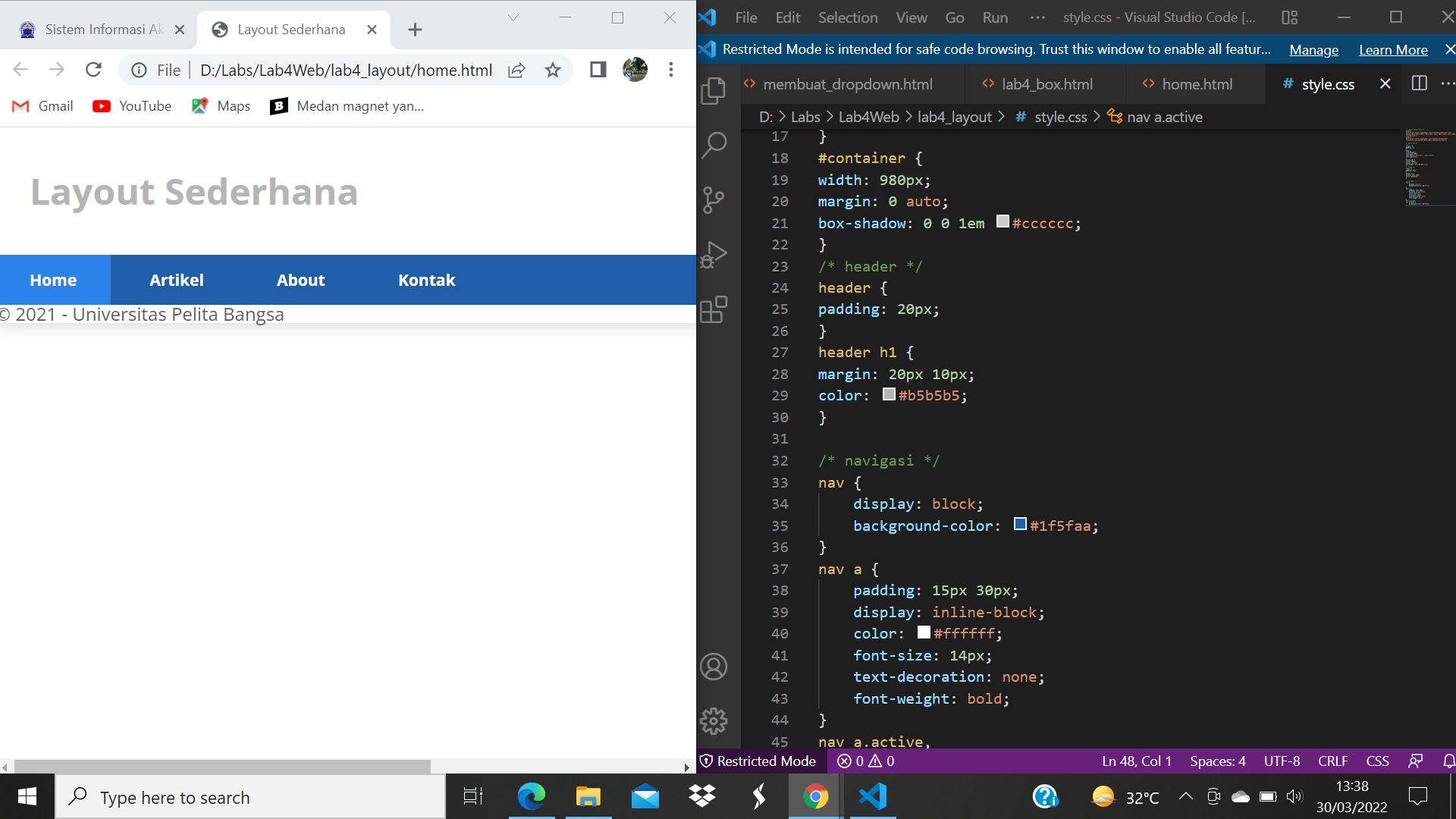
Task: Reload the page in Chrome
Action: click(93, 69)
